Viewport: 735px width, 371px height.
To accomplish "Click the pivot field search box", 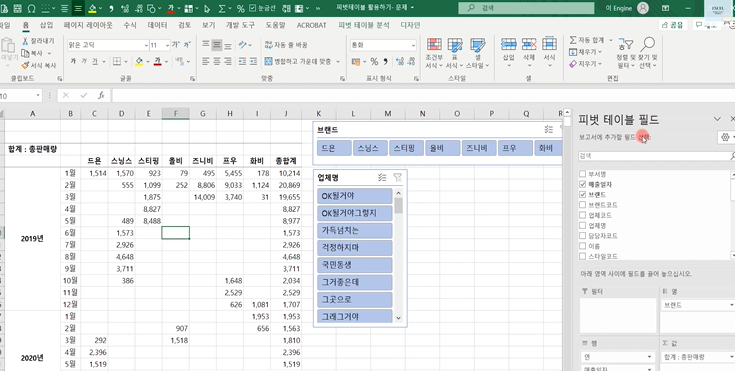I will 656,156.
